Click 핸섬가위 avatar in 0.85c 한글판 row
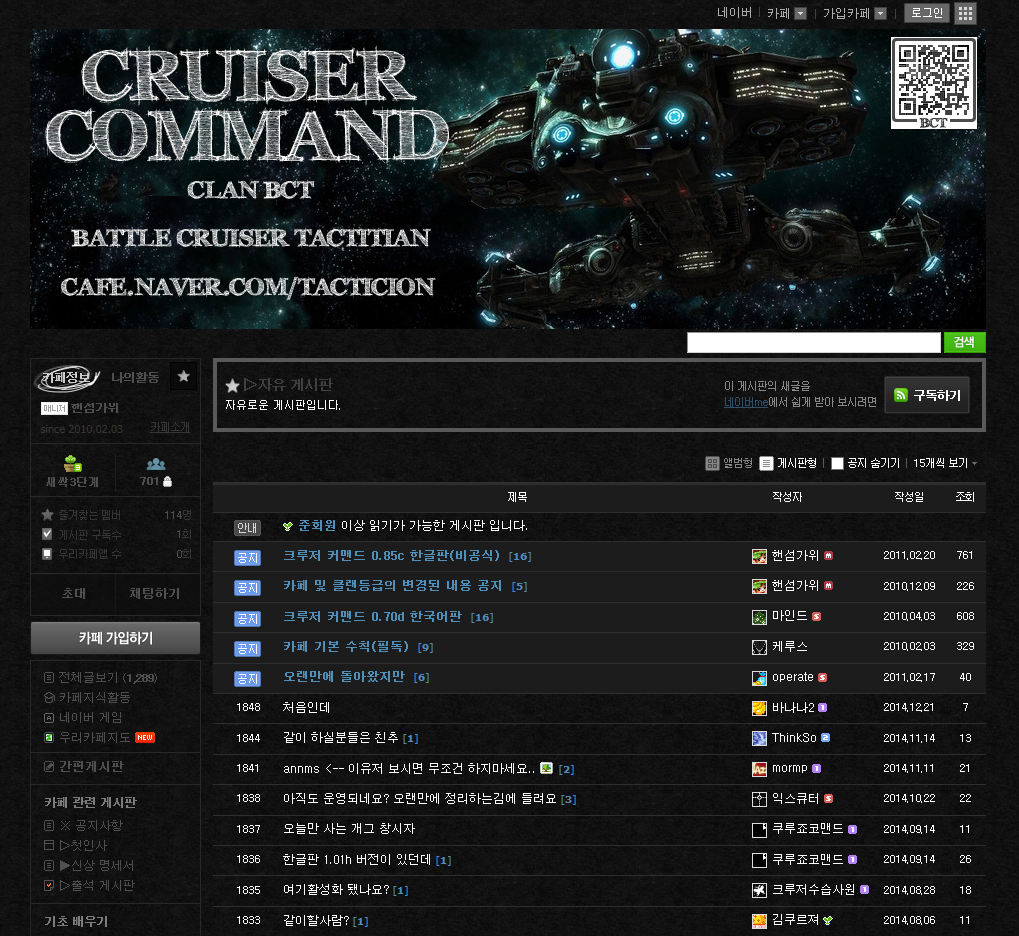Image resolution: width=1019 pixels, height=936 pixels. pyautogui.click(x=759, y=556)
